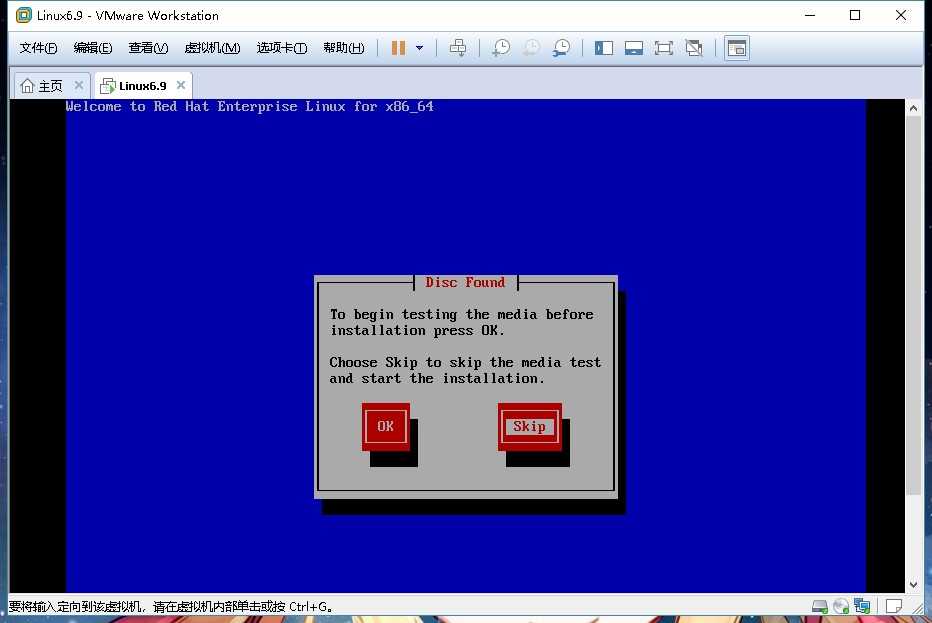Click the network adapter status bar icon
The width and height of the screenshot is (932, 623).
click(862, 606)
